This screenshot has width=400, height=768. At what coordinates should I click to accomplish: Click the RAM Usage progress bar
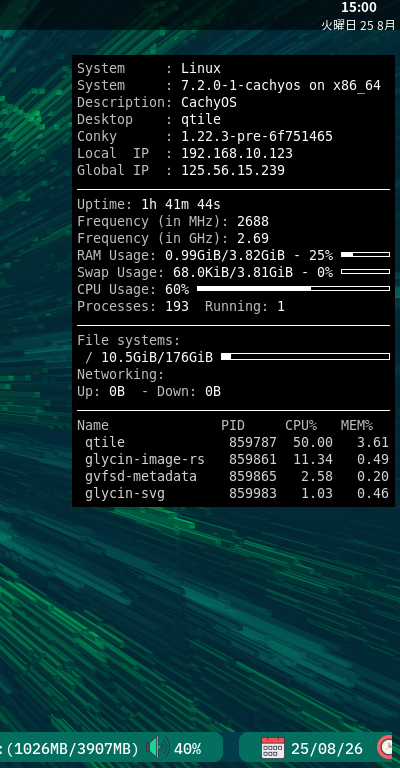click(x=365, y=255)
